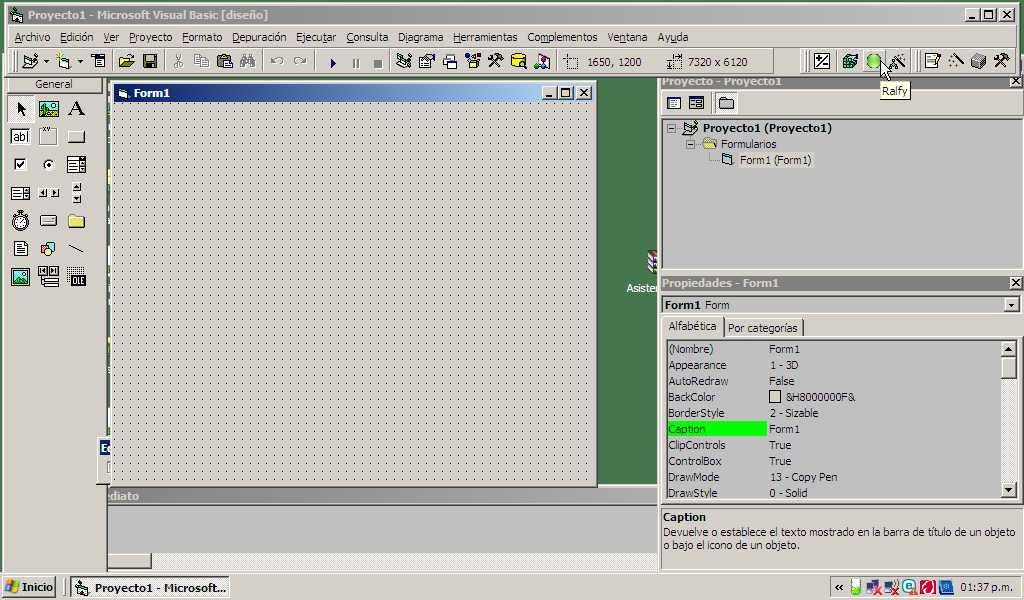Click the Data View Window toolbar icon
This screenshot has width=1024, height=600.
519,62
